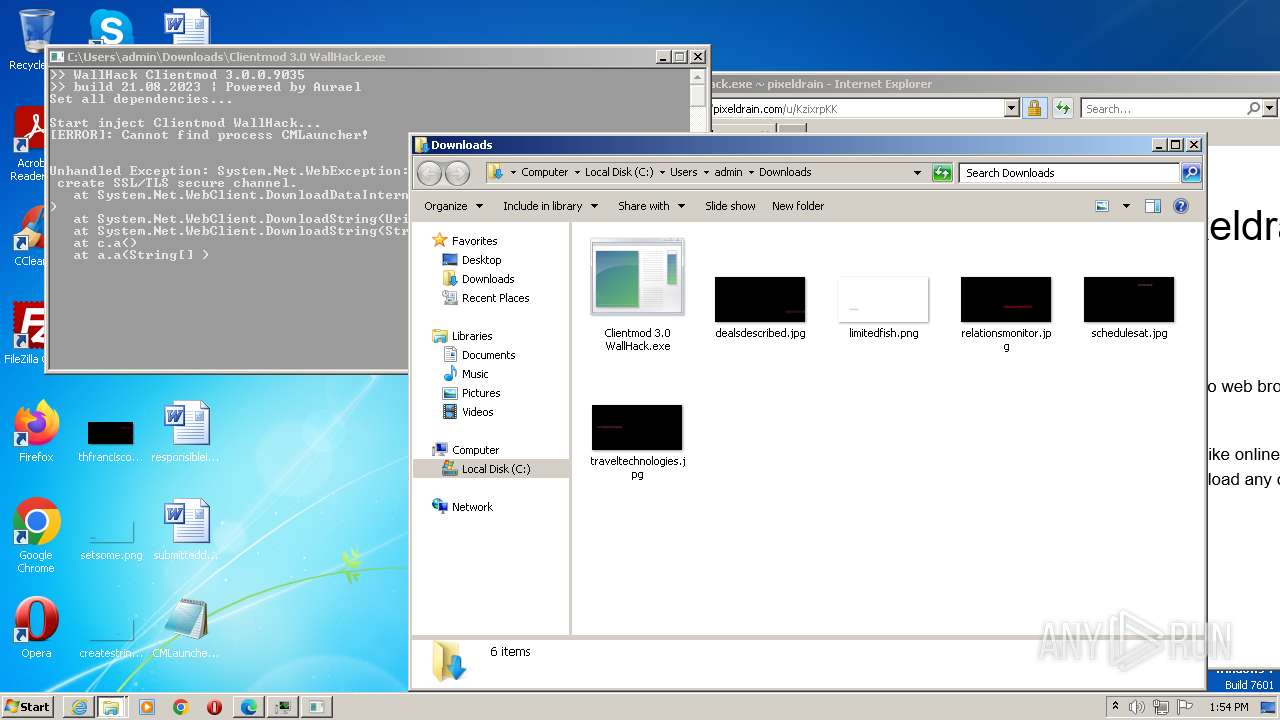Open Microsoft Edge taskbar icon

click(249, 707)
